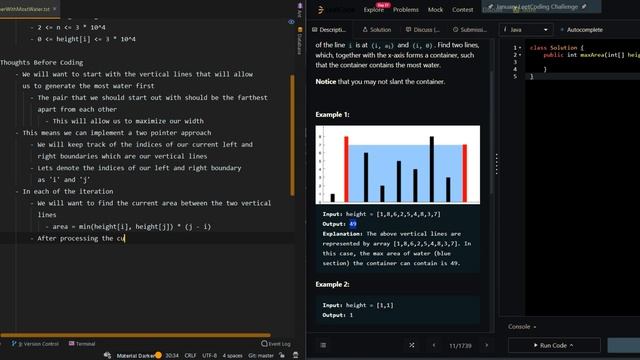640x360 pixels.
Task: Click the 'public int maxArea' code line
Action: click(x=591, y=55)
